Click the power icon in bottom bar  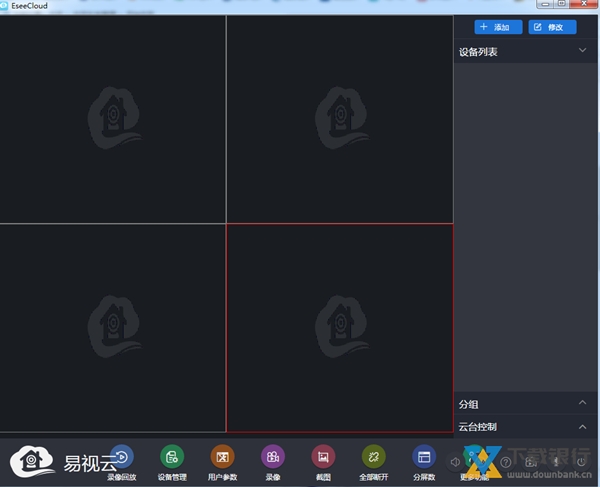point(581,462)
